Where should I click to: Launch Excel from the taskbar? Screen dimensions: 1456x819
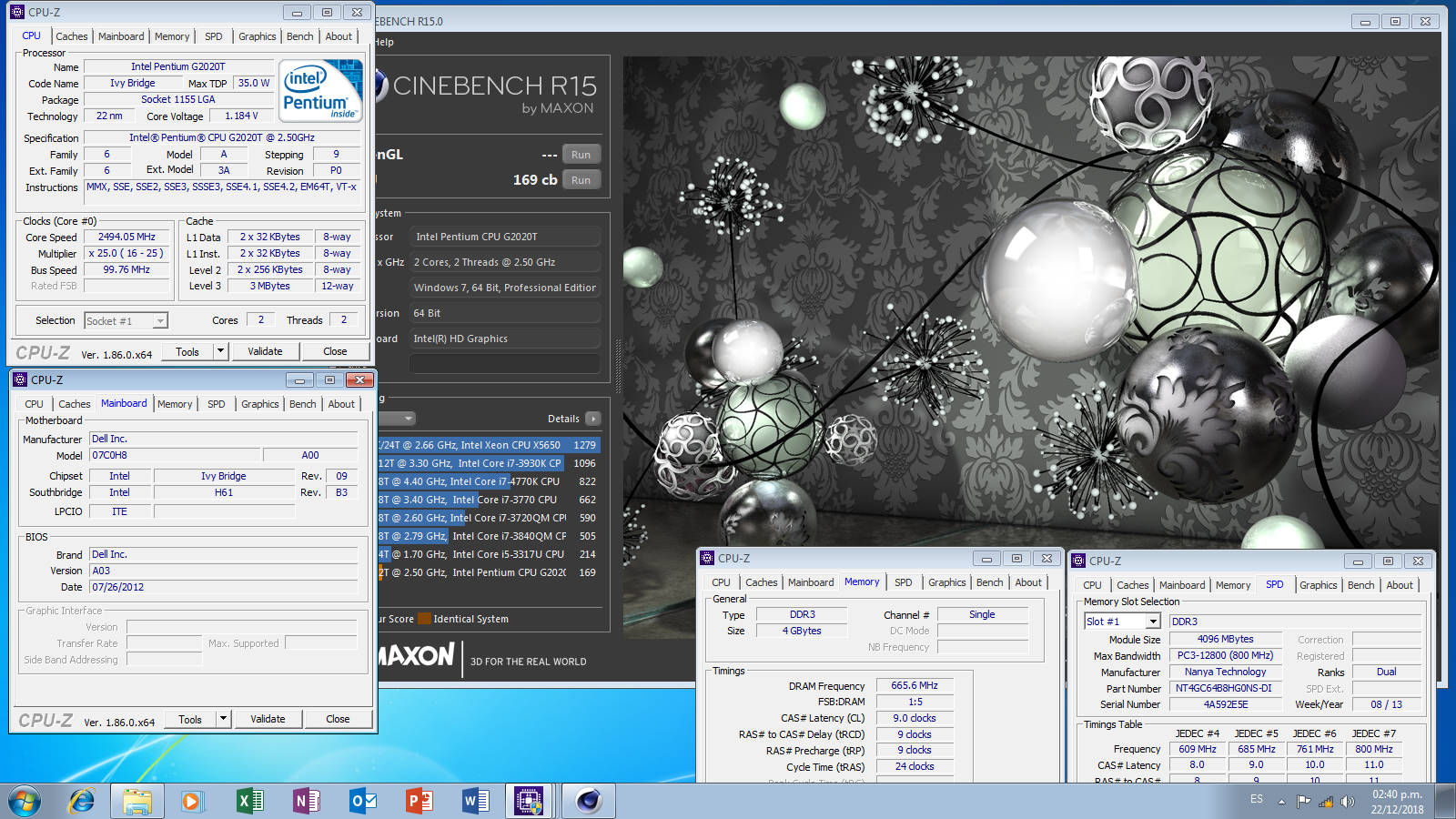(x=249, y=801)
